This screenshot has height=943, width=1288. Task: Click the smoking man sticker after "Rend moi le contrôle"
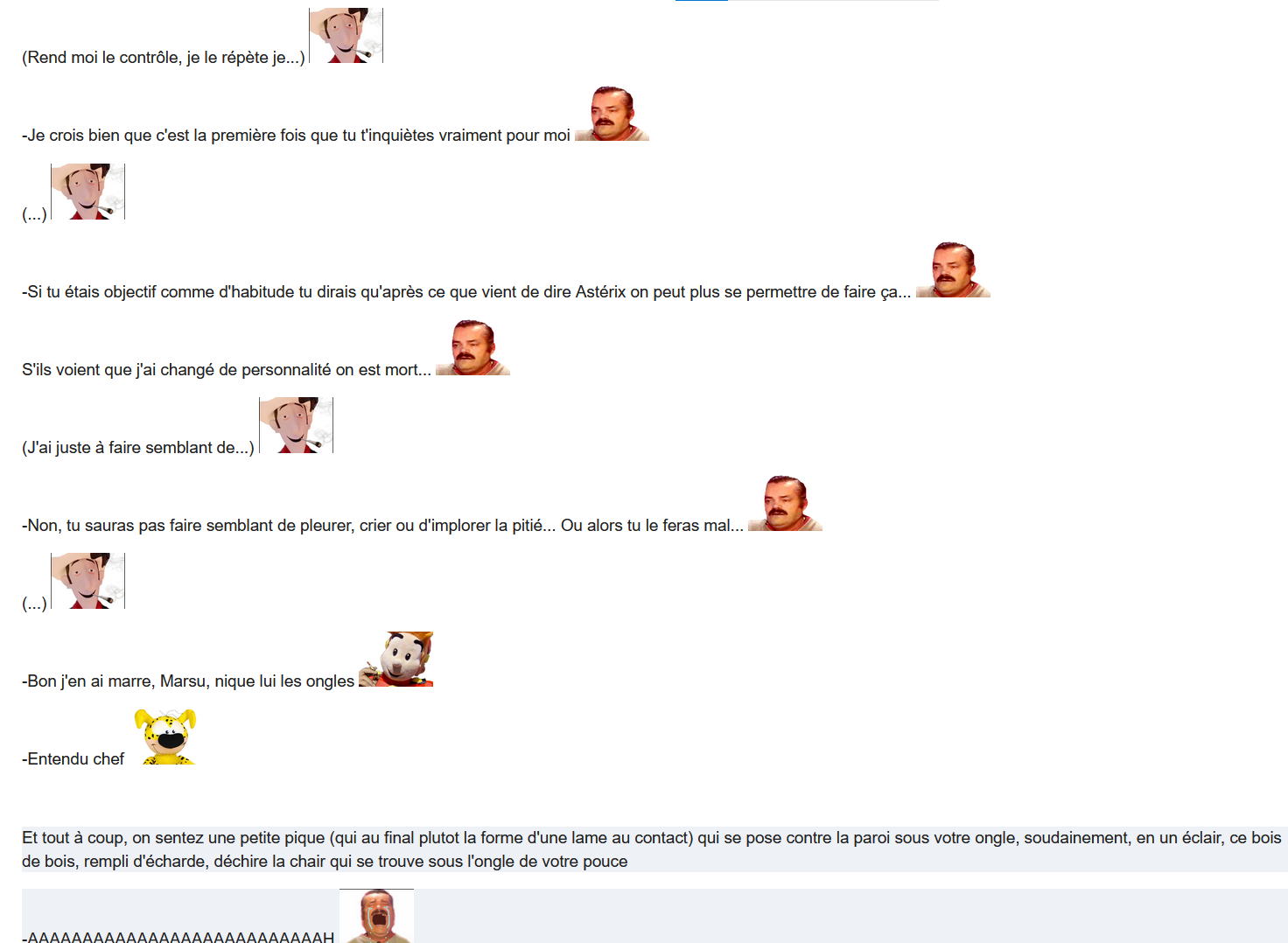point(346,36)
